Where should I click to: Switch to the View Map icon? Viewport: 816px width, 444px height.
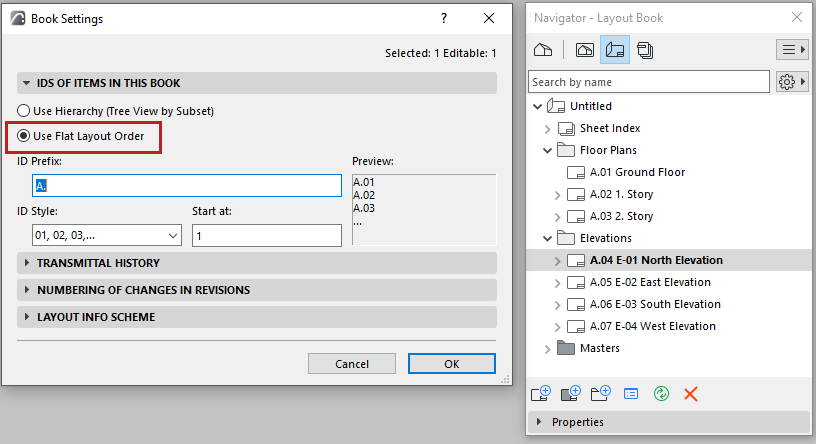coord(585,49)
